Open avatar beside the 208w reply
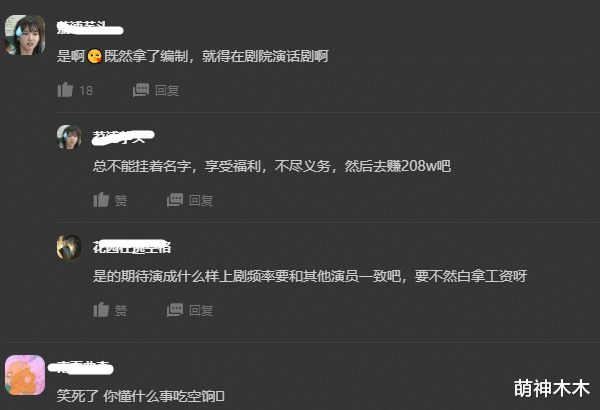Screen dimensions: 600x410 (x=69, y=137)
